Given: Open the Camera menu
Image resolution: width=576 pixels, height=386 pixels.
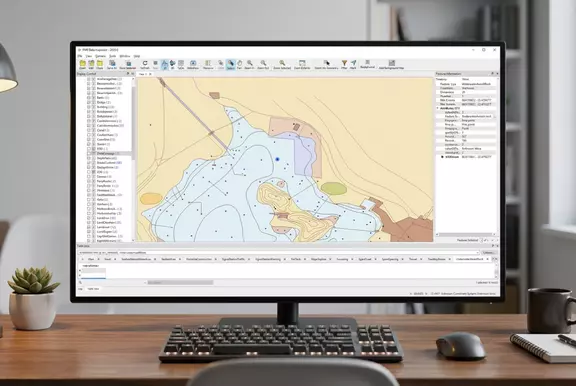Looking at the screenshot, I should click(x=100, y=56).
